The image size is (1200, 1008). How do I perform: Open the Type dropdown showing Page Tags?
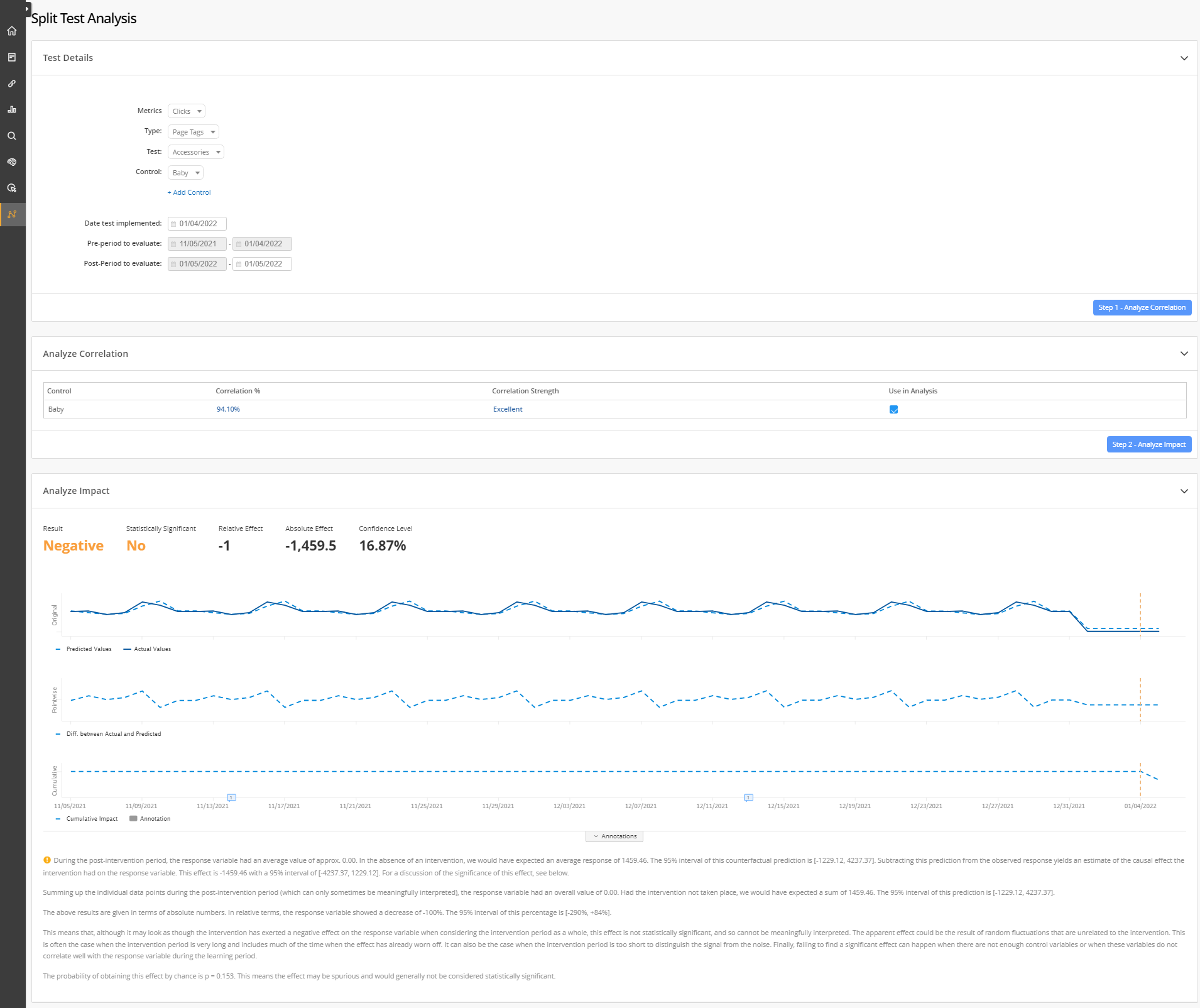194,132
